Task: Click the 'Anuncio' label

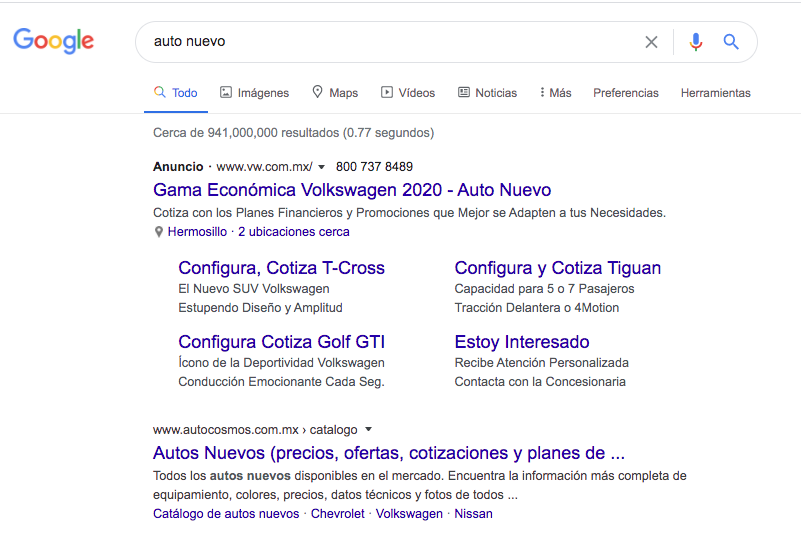Action: tap(178, 167)
